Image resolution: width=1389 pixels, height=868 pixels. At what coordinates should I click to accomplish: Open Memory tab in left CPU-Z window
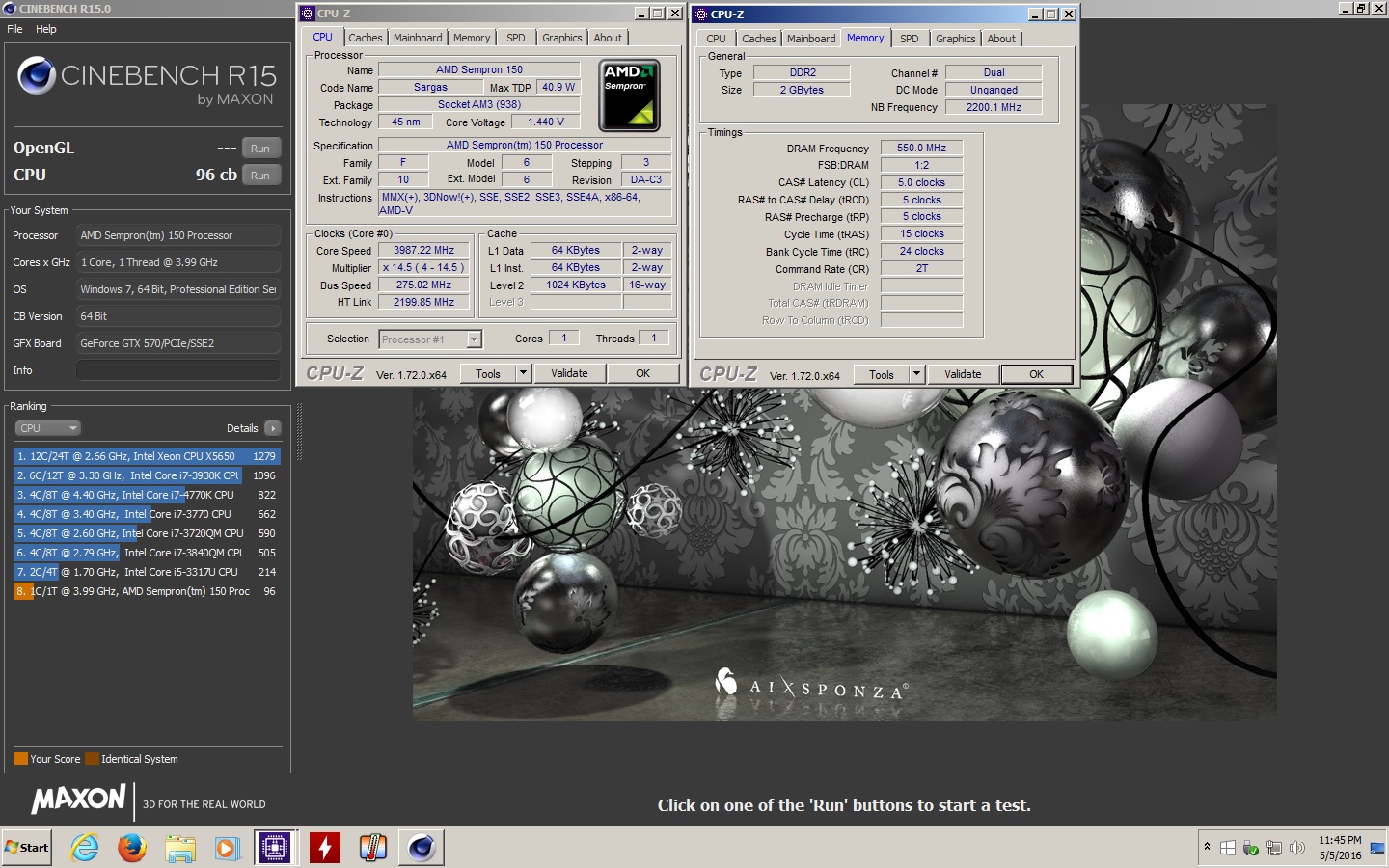tap(472, 38)
